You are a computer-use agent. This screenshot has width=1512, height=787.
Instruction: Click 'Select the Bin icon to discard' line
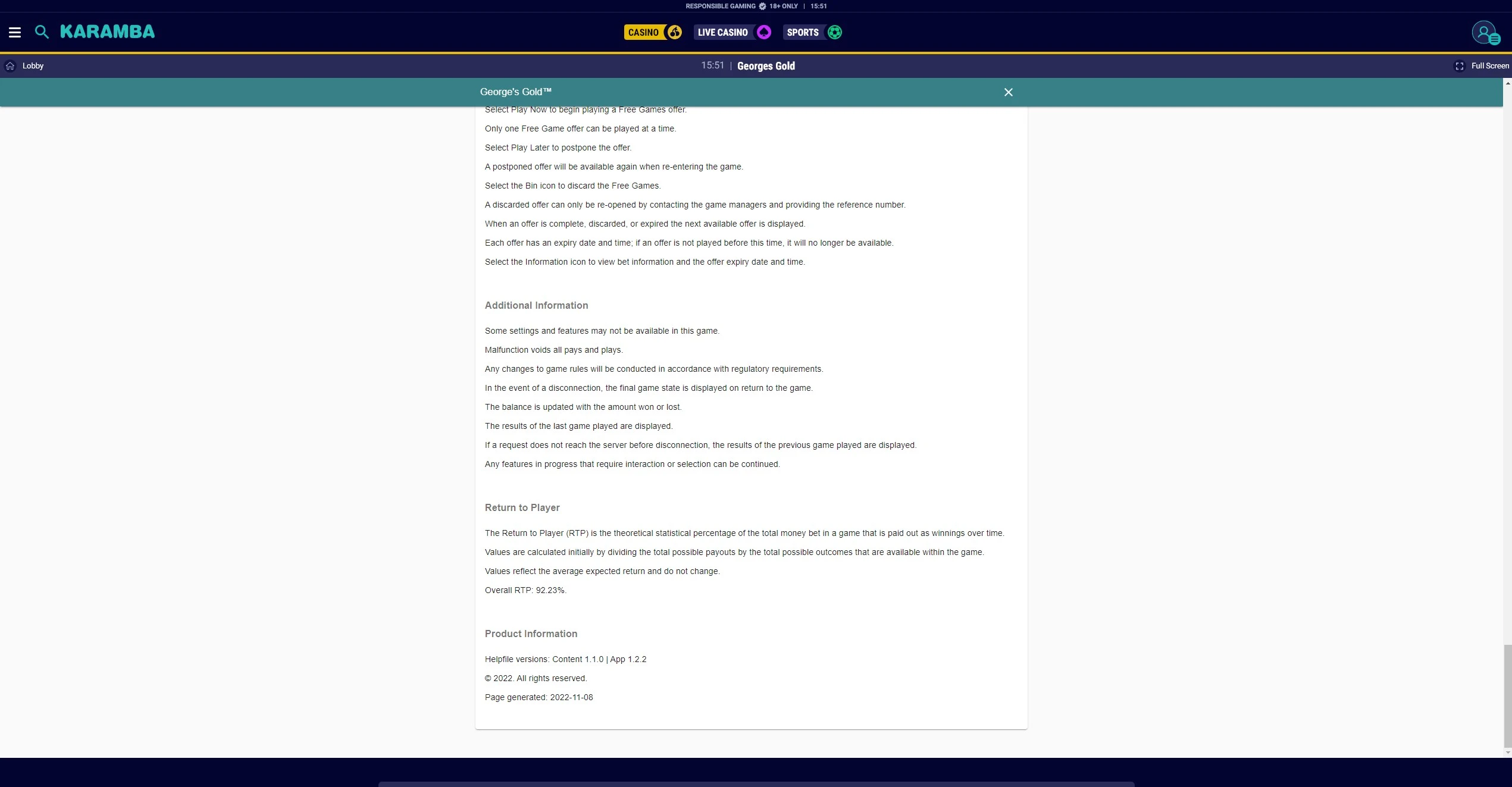[x=572, y=186]
